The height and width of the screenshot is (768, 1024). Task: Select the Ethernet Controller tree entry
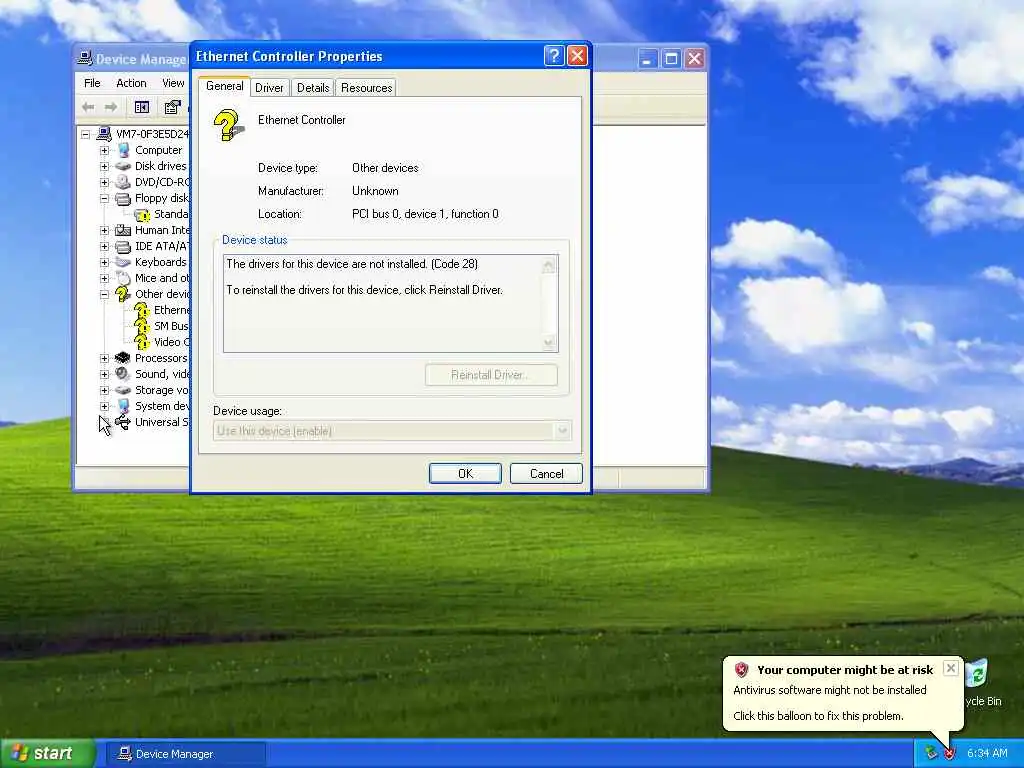pyautogui.click(x=171, y=310)
